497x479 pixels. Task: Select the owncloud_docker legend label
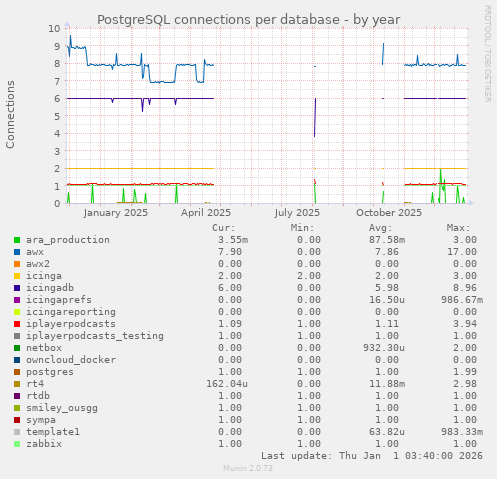coord(71,360)
